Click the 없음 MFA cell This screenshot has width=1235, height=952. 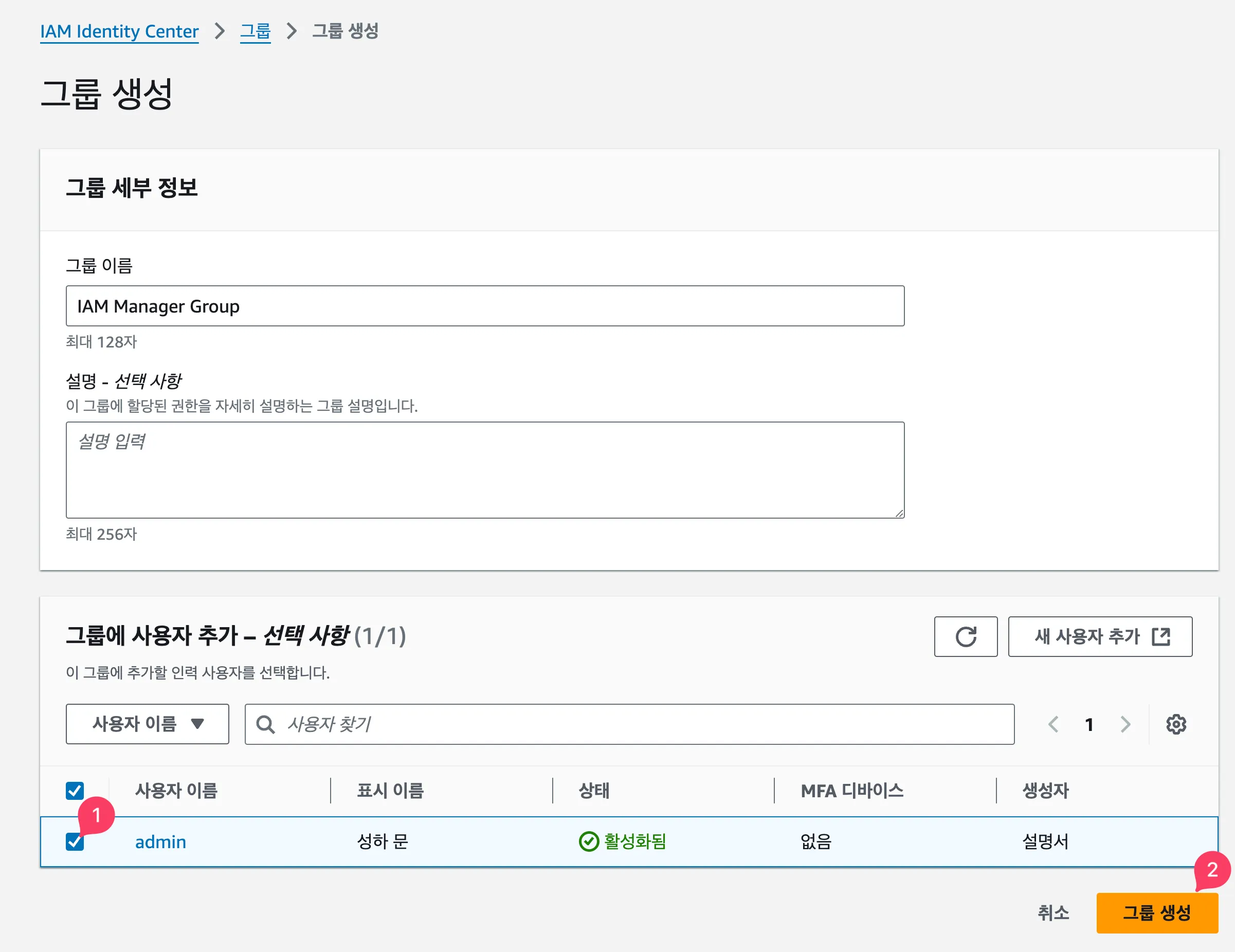coord(816,842)
